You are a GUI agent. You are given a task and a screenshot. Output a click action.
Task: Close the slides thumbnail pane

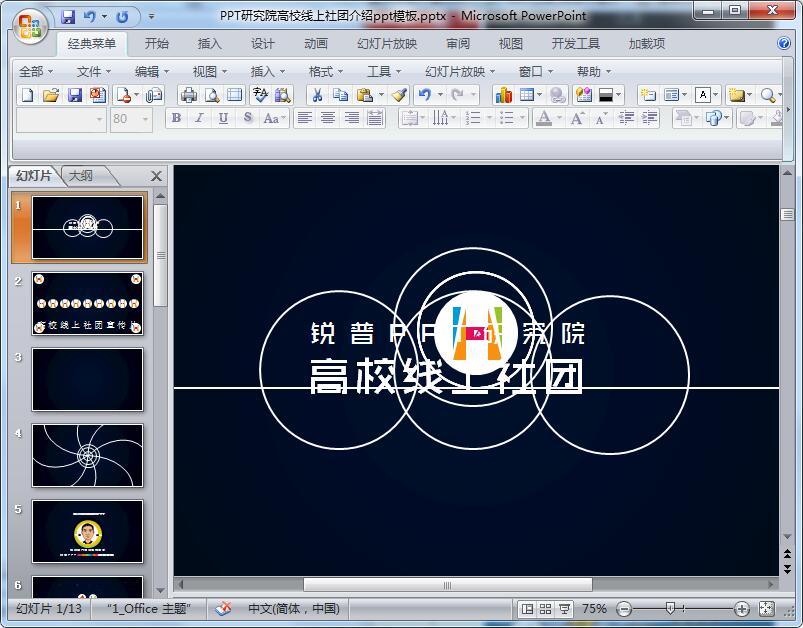point(156,176)
